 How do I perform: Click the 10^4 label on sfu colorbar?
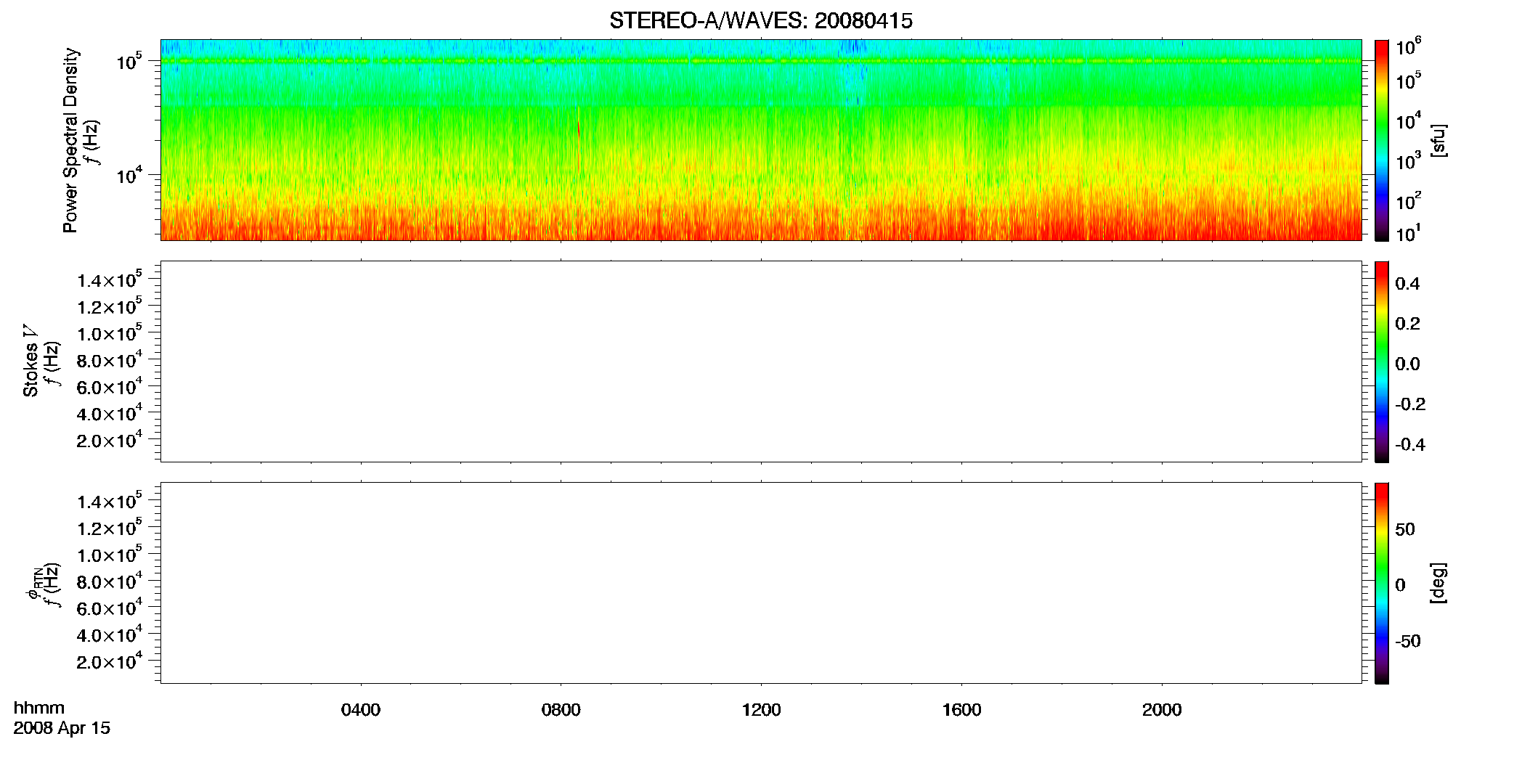pyautogui.click(x=1408, y=121)
